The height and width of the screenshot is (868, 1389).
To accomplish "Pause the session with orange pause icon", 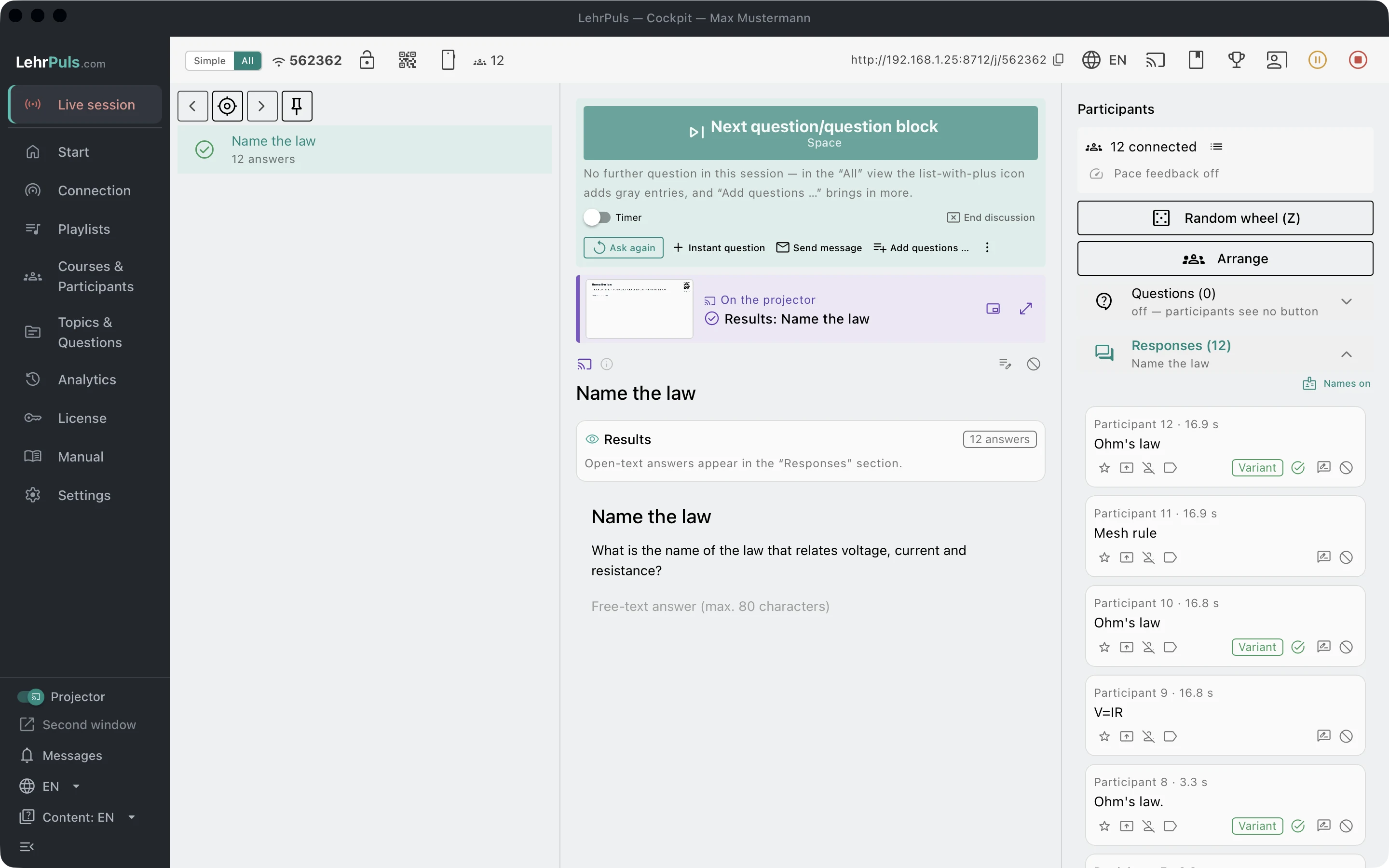I will click(1317, 60).
